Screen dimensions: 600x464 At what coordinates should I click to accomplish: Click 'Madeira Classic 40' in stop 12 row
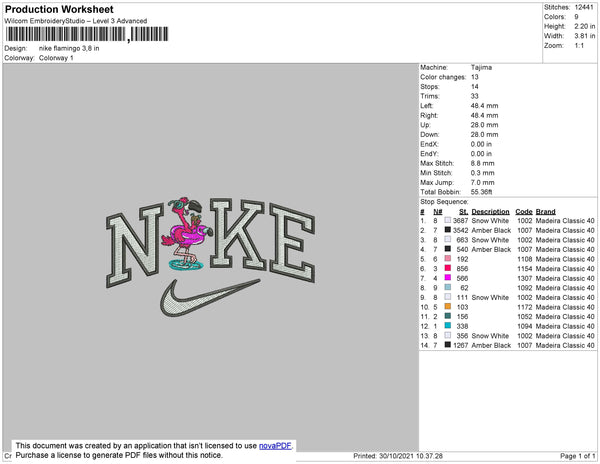(565, 326)
